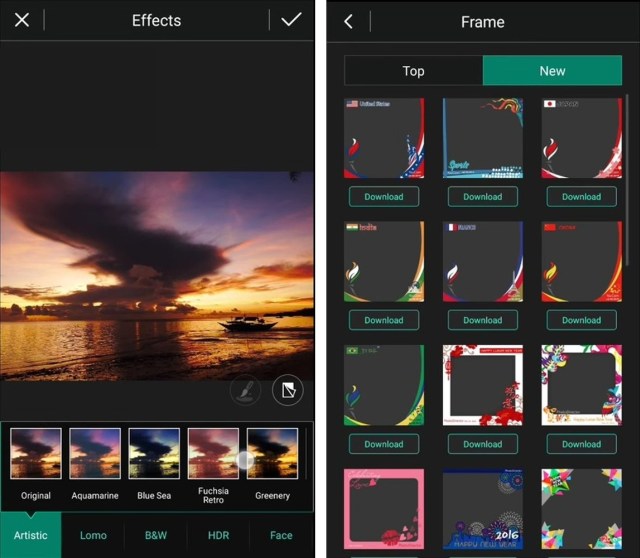Image resolution: width=640 pixels, height=558 pixels.
Task: Tap the brush icon over the photo
Action: pos(245,390)
